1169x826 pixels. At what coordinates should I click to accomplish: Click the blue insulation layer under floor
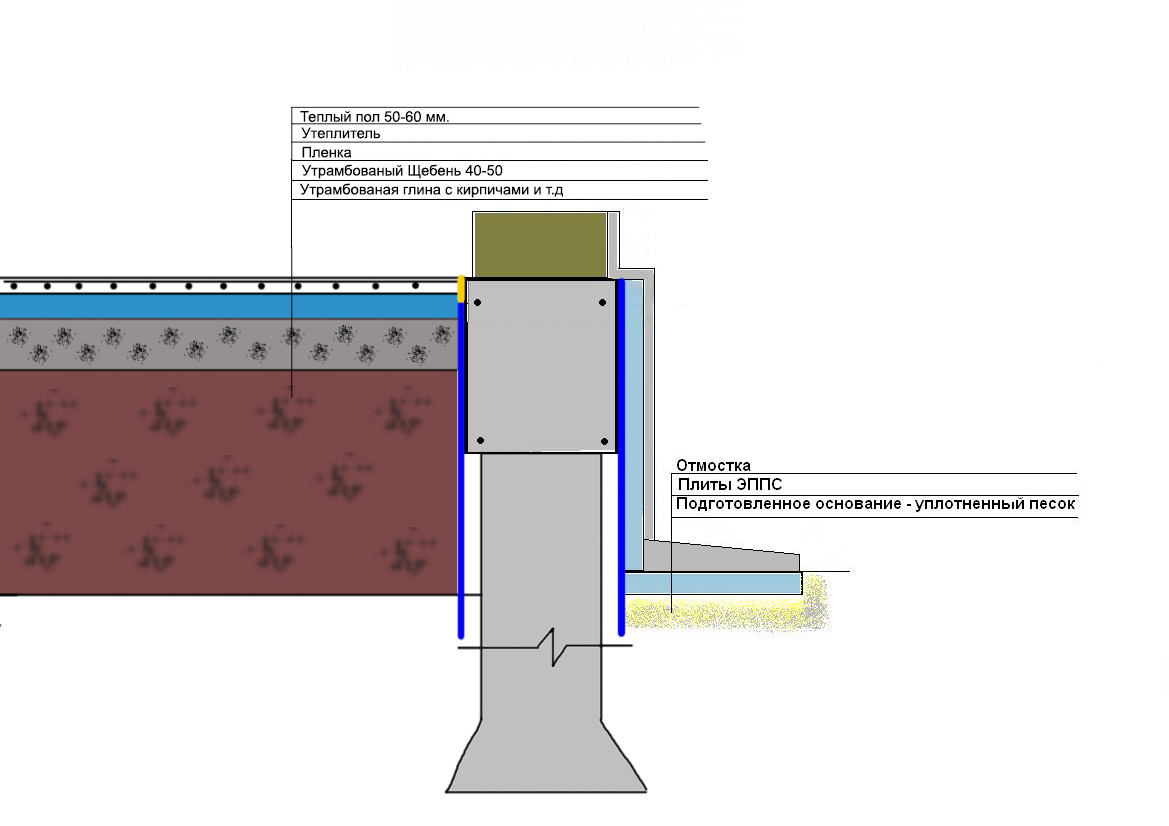pos(229,306)
